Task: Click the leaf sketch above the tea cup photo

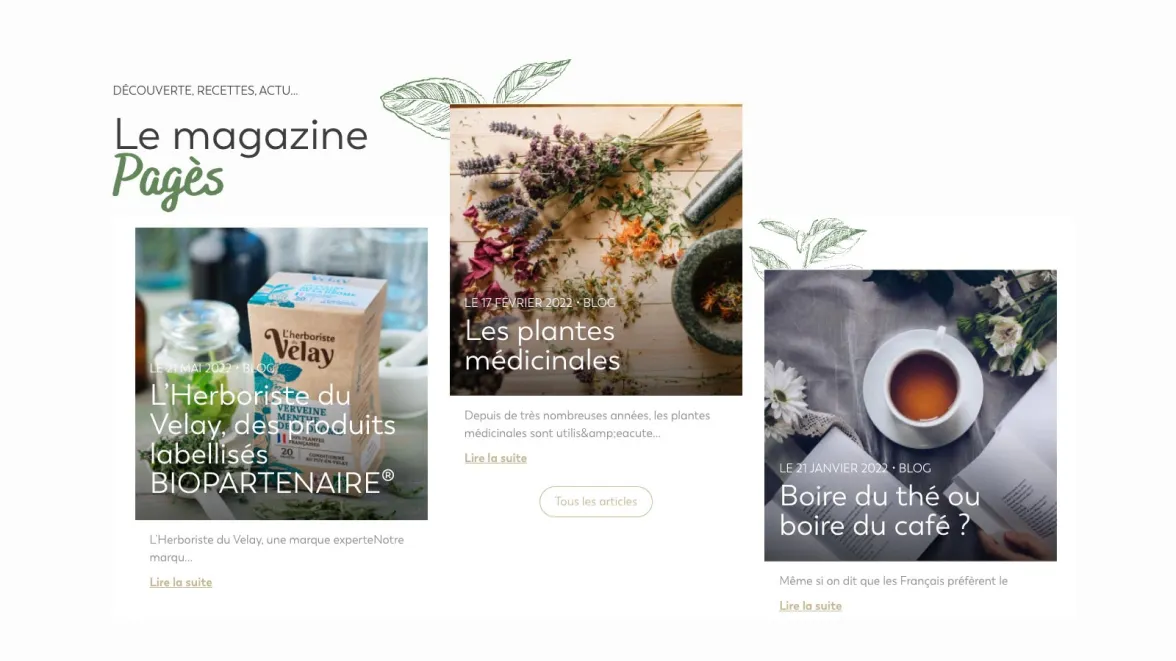Action: [x=808, y=244]
